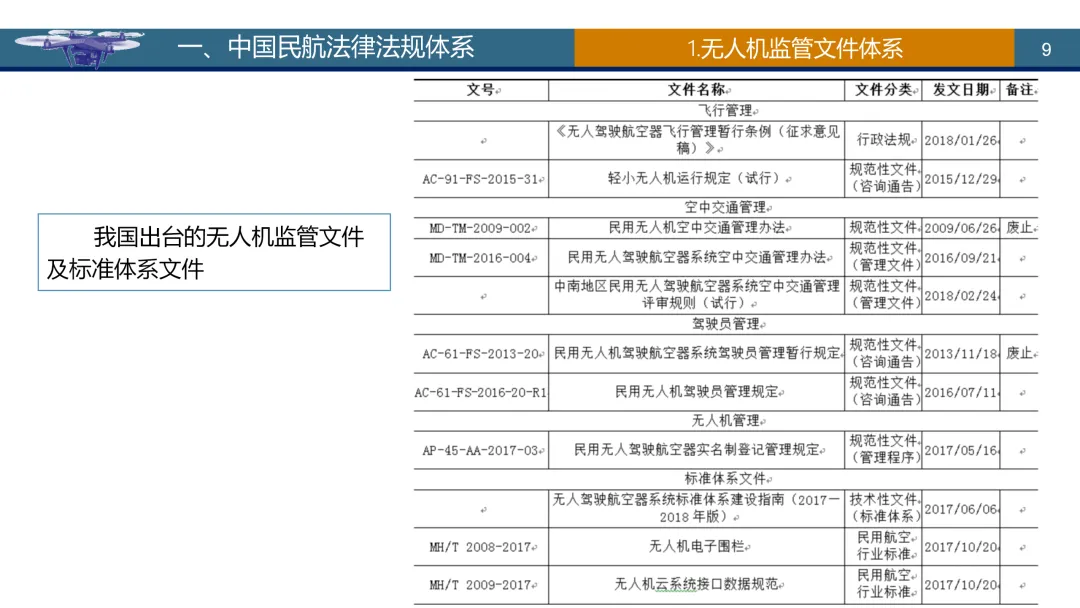Viewport: 1080px width, 608px height.
Task: Click the column header '文号'
Action: point(481,90)
